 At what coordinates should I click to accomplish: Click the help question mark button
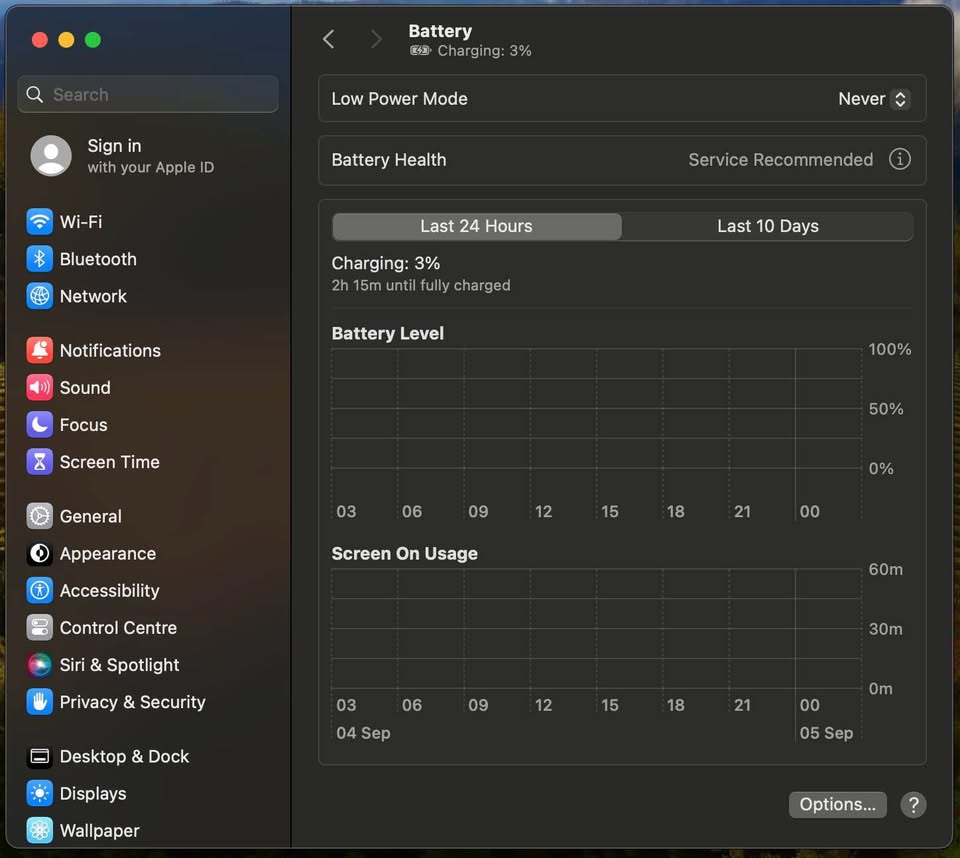coord(913,805)
